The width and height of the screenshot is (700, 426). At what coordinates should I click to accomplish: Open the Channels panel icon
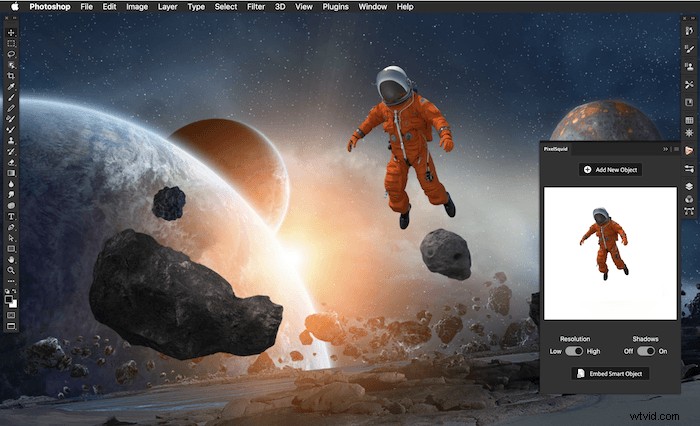click(x=689, y=199)
